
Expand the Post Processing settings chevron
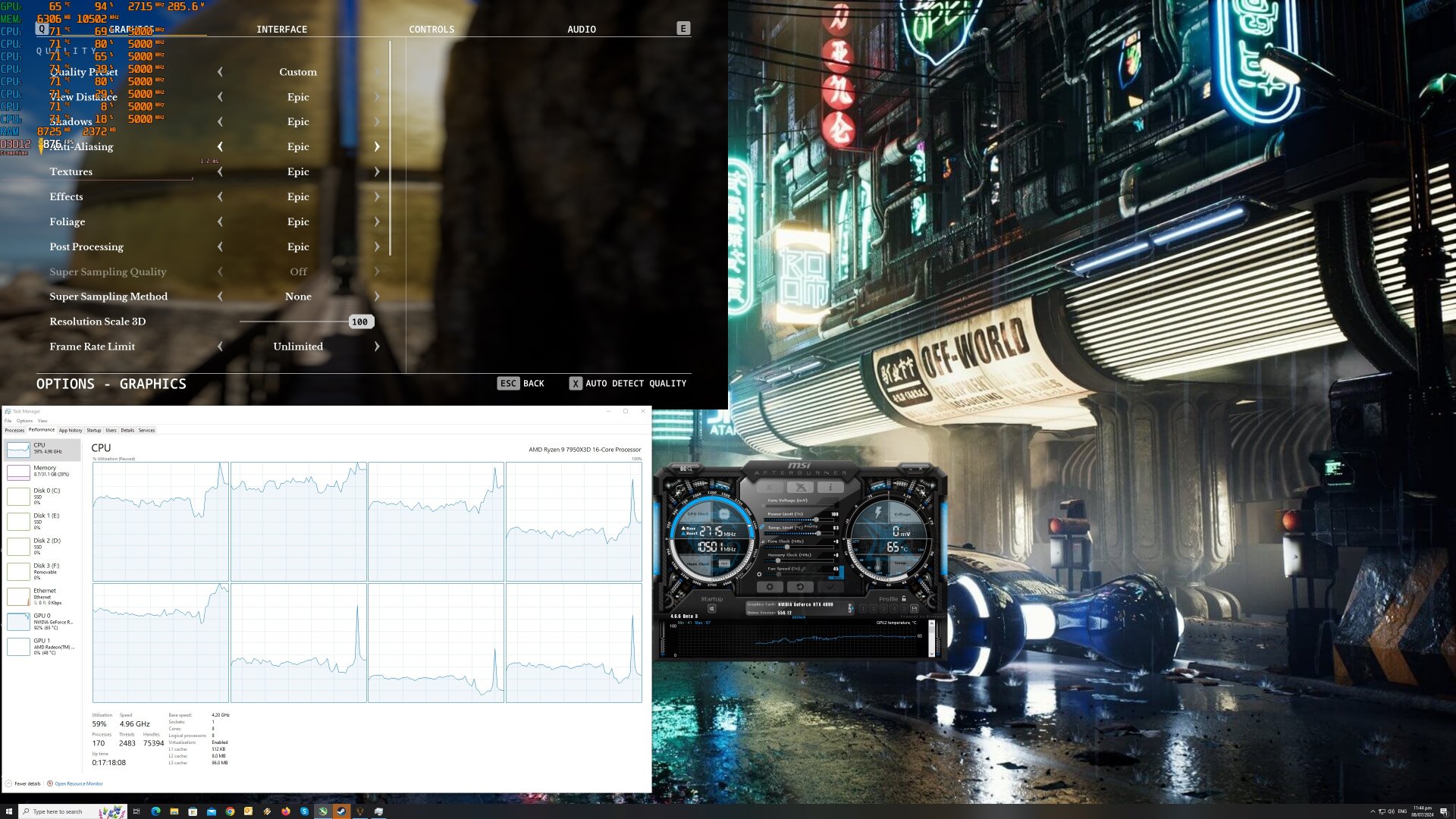(377, 246)
